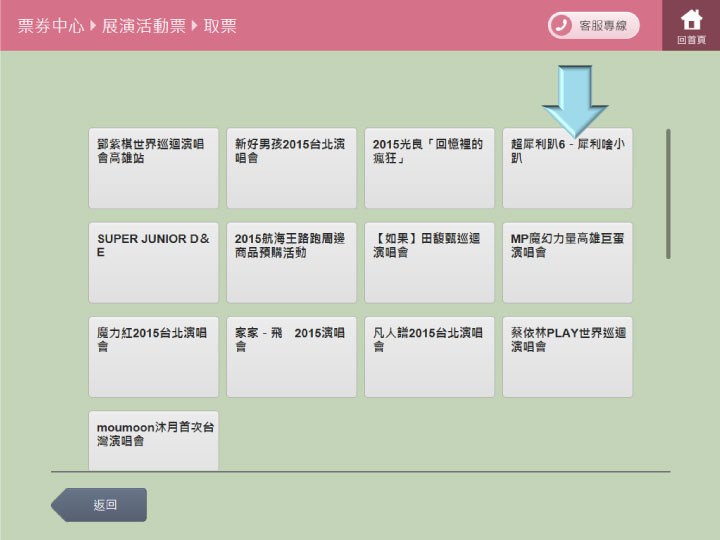Select 鄧紫棋世界巡迴演唱會高雄站 event
The width and height of the screenshot is (720, 540).
(x=153, y=168)
